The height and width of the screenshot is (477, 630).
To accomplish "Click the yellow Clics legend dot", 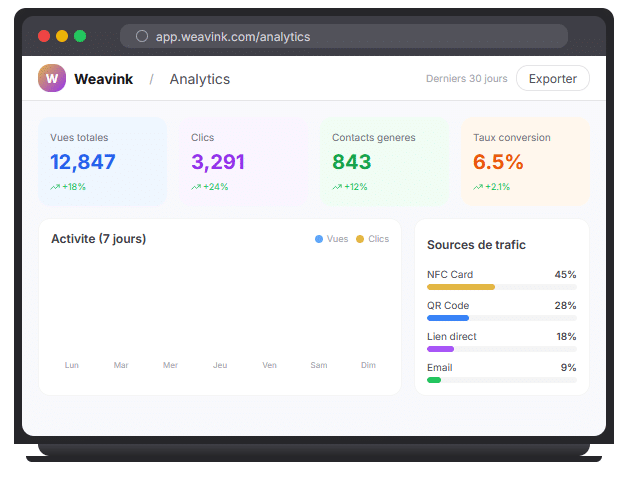I will (x=360, y=239).
